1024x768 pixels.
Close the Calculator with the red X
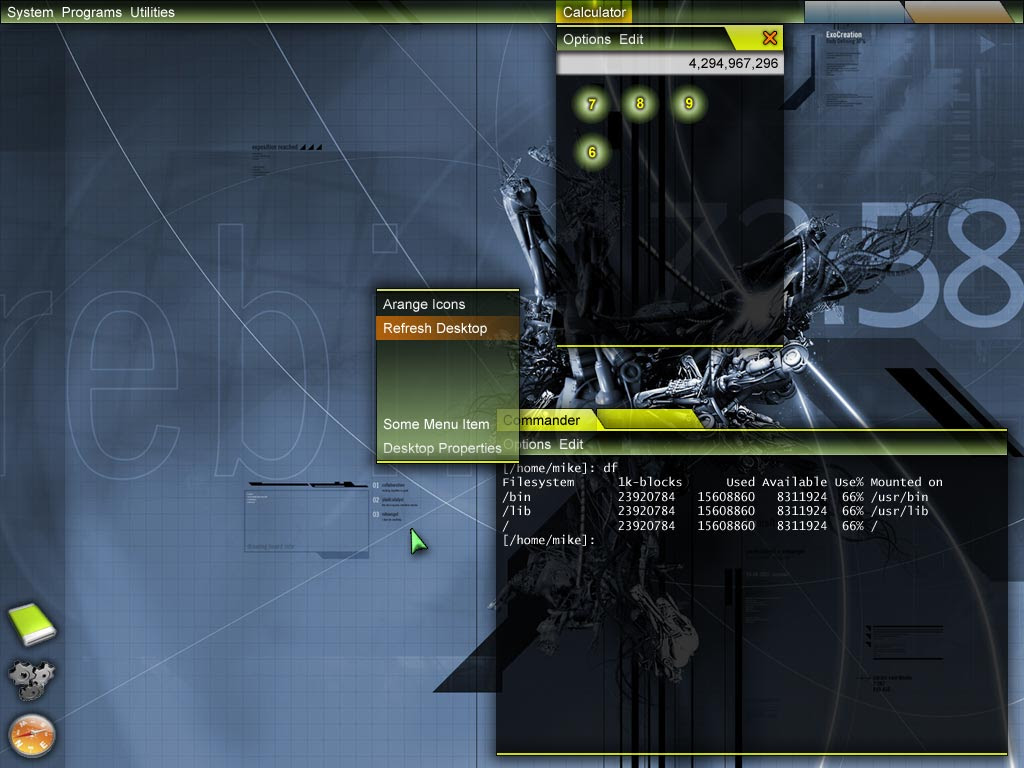[769, 39]
